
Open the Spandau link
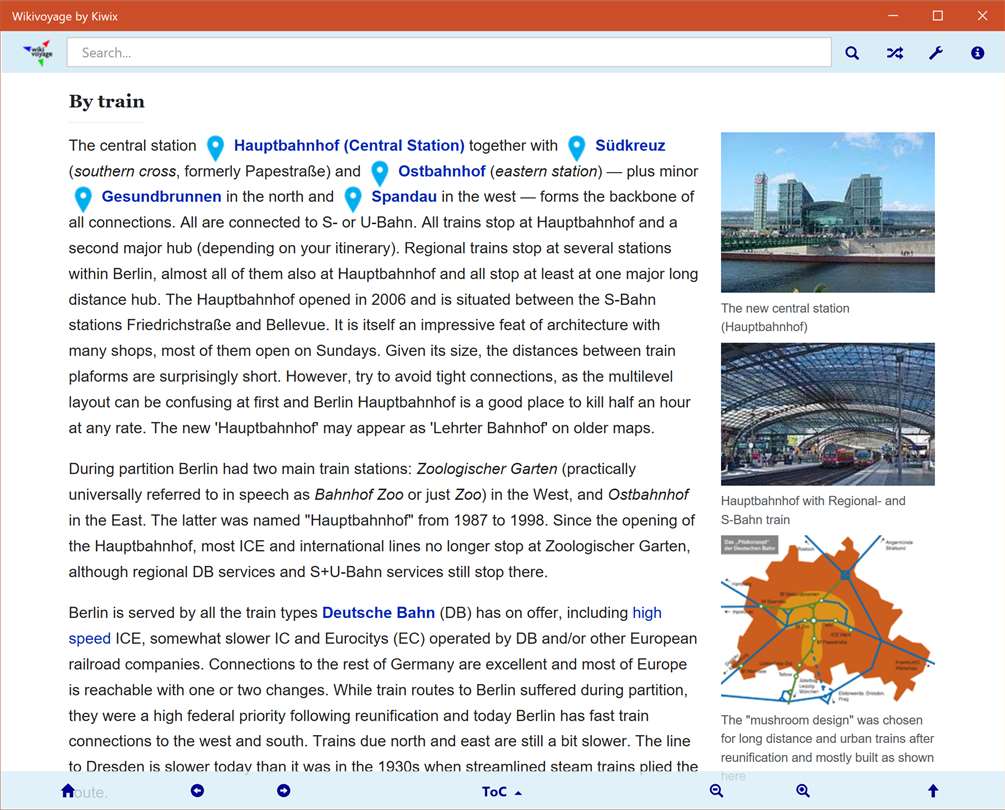point(404,197)
